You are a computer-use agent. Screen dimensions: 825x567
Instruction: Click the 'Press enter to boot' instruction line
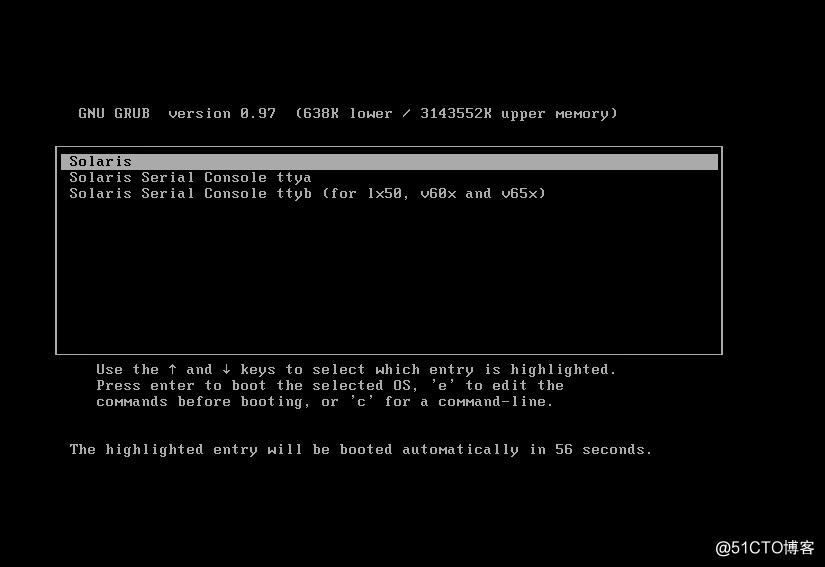click(330, 386)
